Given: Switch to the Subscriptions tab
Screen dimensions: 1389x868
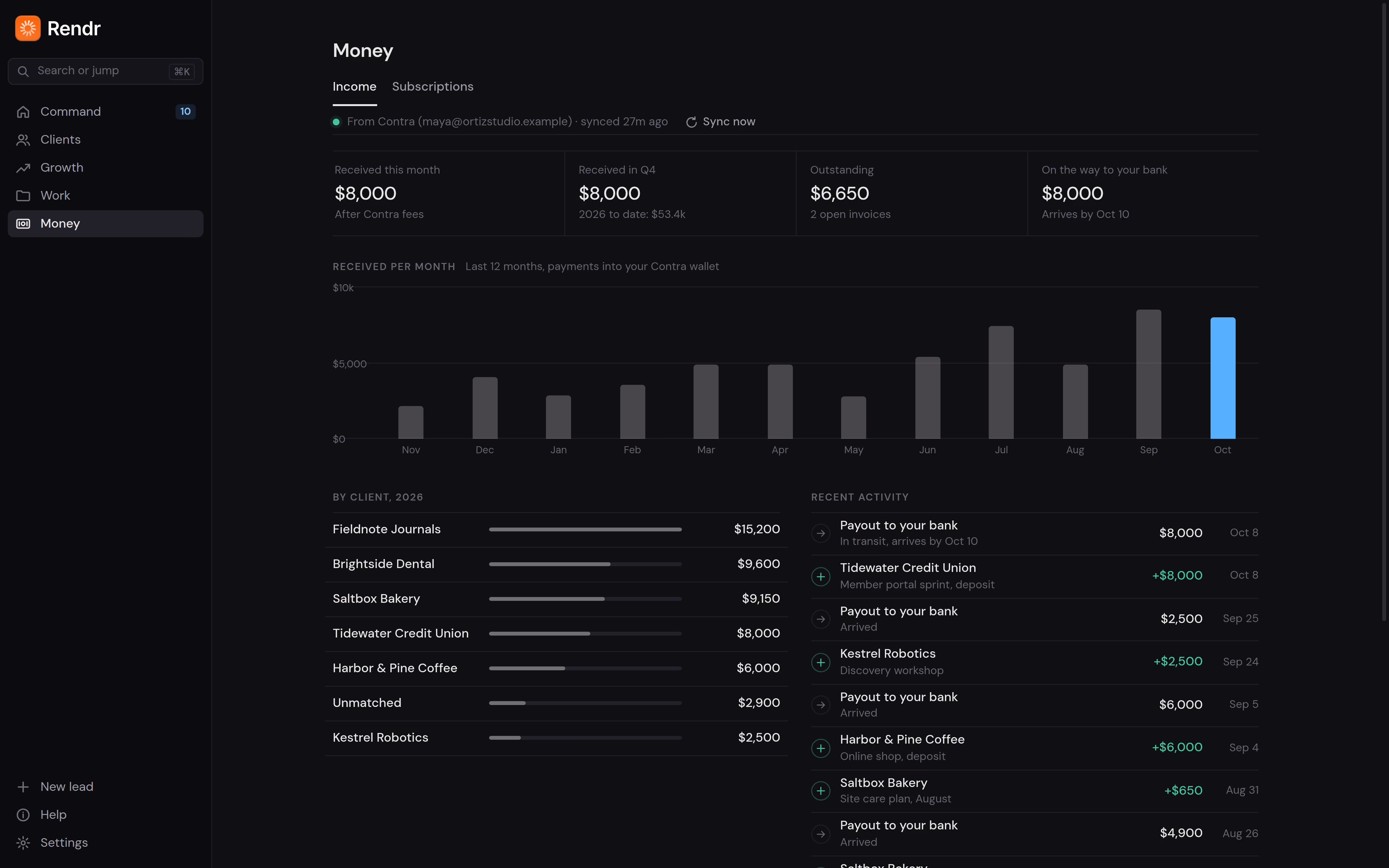Looking at the screenshot, I should 433,87.
